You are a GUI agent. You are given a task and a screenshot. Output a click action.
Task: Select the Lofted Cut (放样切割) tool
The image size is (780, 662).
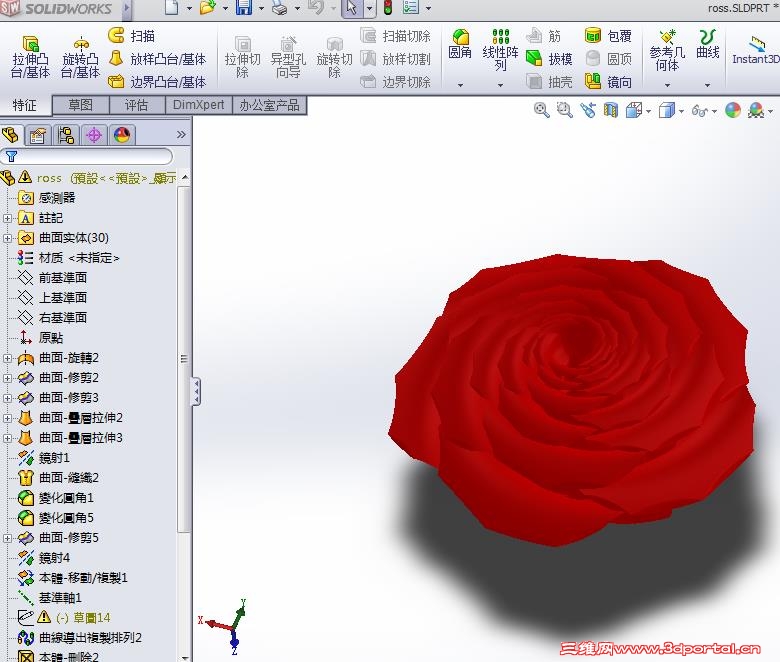click(395, 59)
